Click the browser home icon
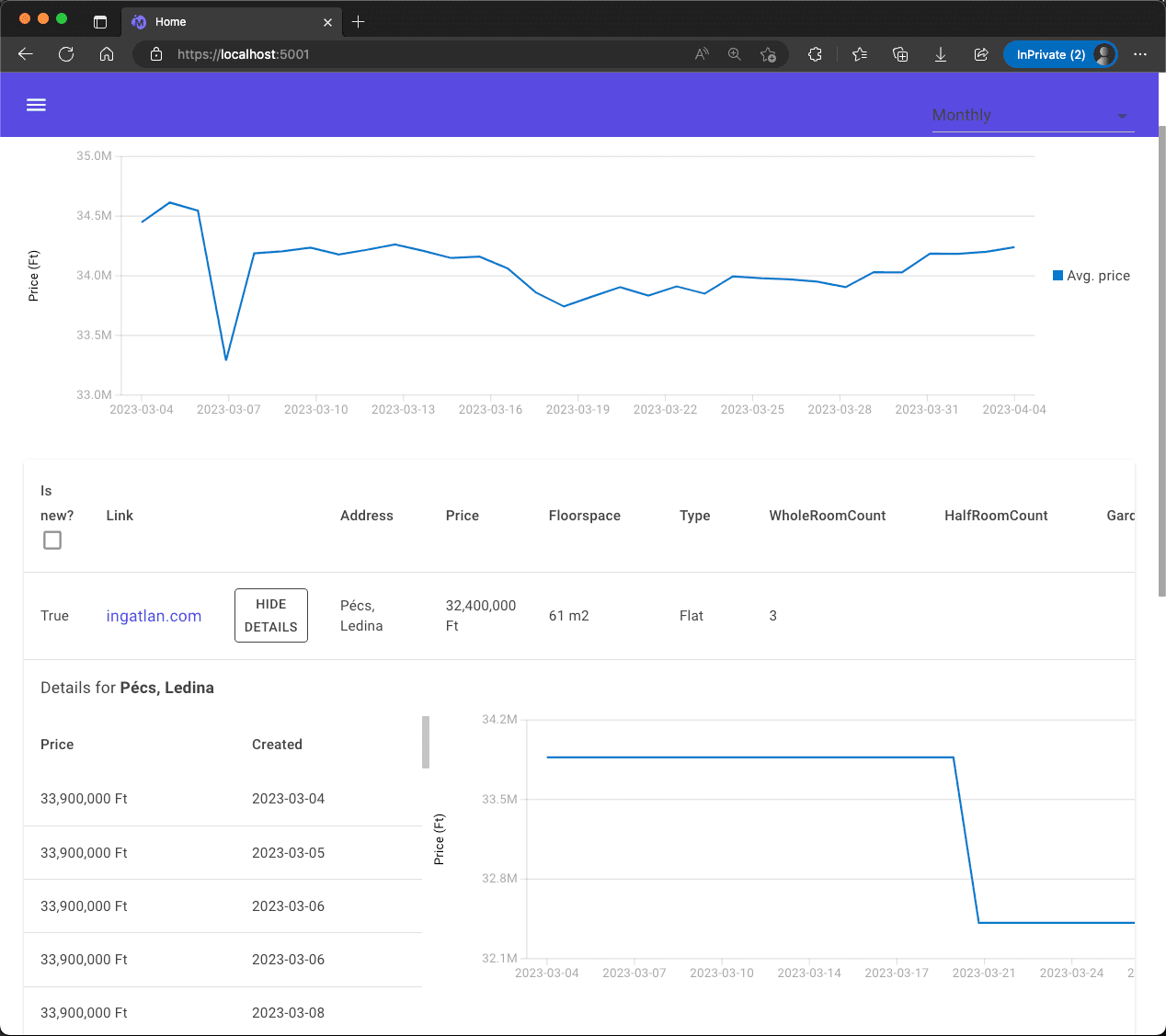 [107, 54]
